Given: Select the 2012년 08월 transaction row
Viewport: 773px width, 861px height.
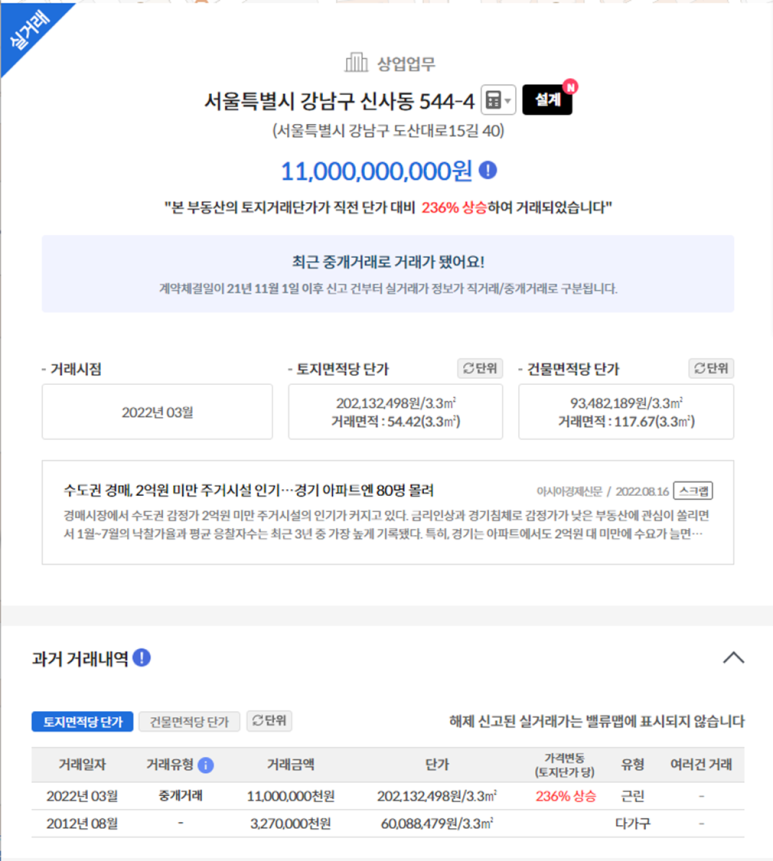Looking at the screenshot, I should click(x=388, y=824).
